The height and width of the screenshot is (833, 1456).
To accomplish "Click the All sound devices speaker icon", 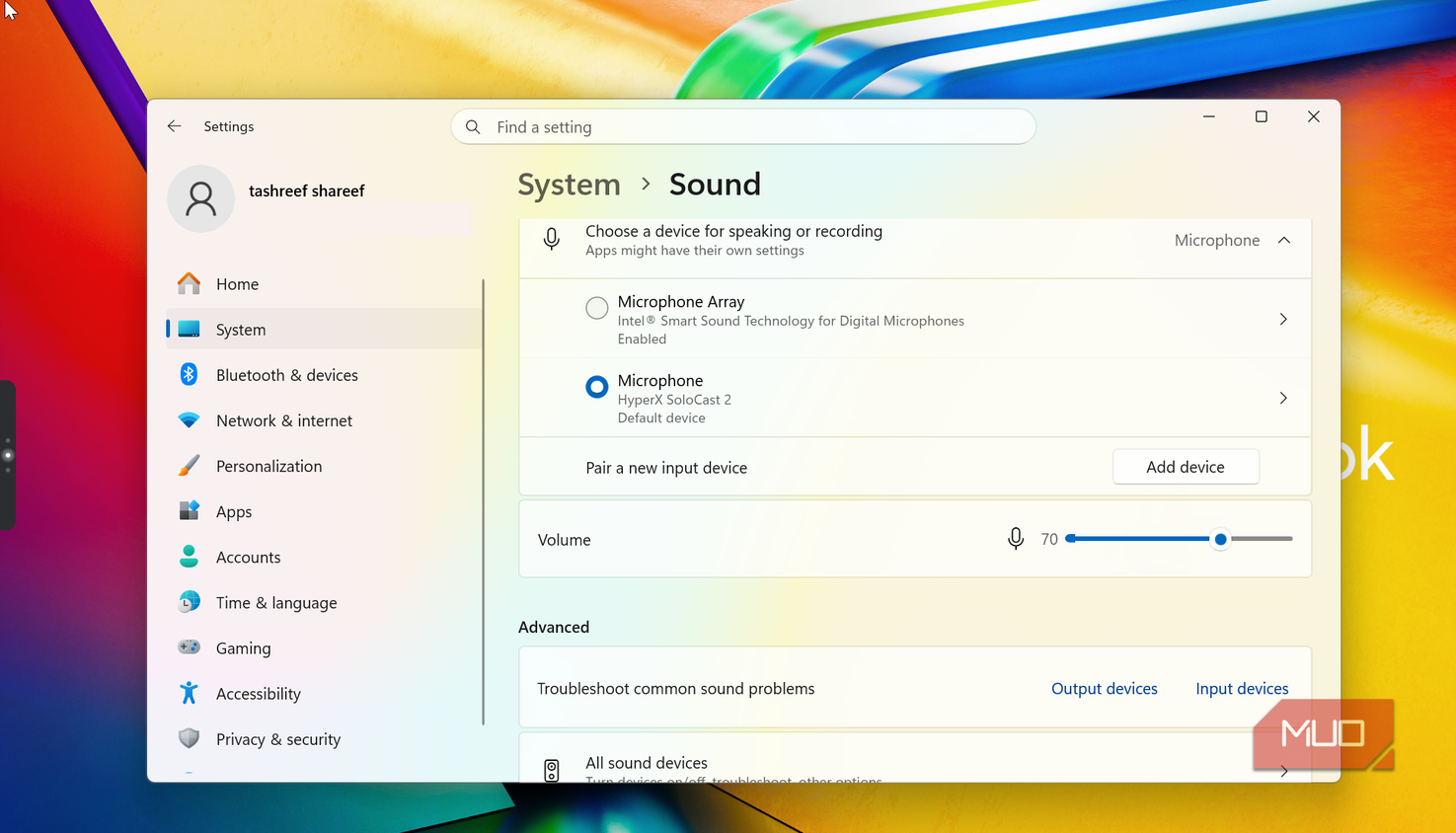I will [552, 770].
